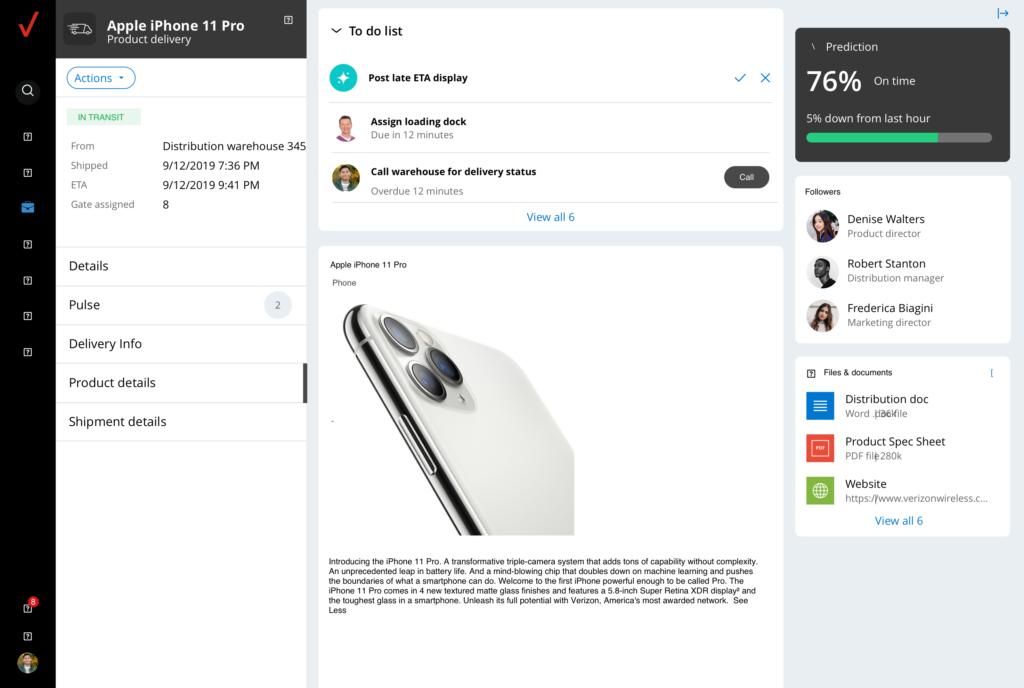Click View all 6 under Files & documents
This screenshot has width=1024, height=688.
click(x=899, y=521)
